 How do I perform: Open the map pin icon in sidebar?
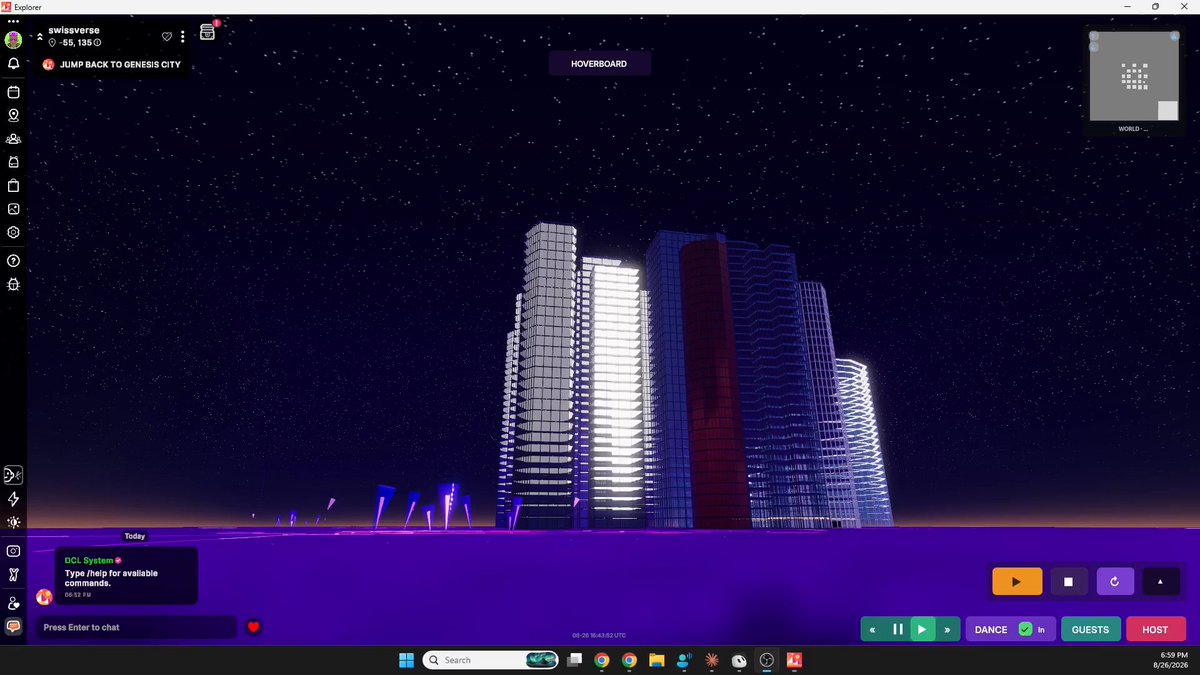click(14, 115)
